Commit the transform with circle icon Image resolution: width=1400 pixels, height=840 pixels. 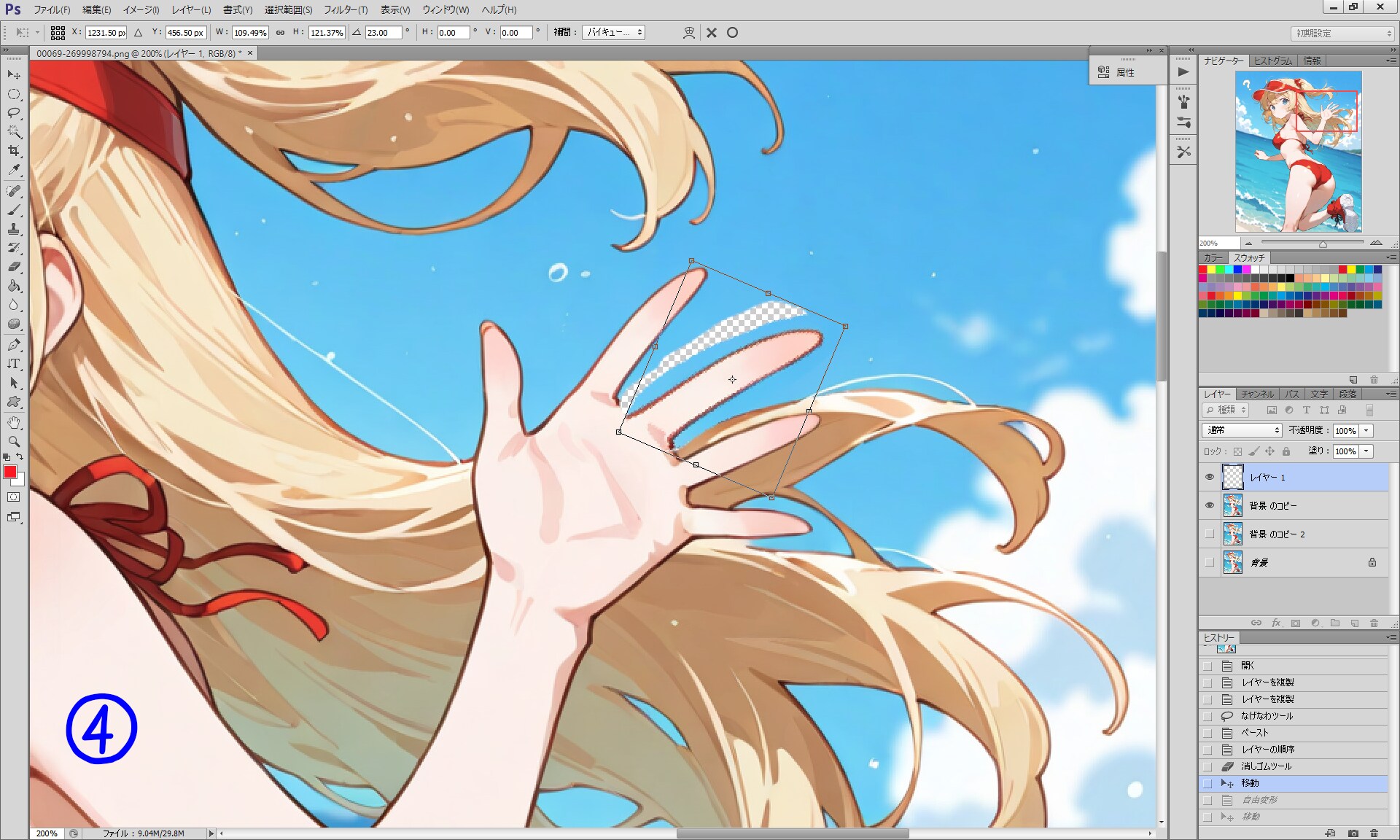click(x=732, y=33)
